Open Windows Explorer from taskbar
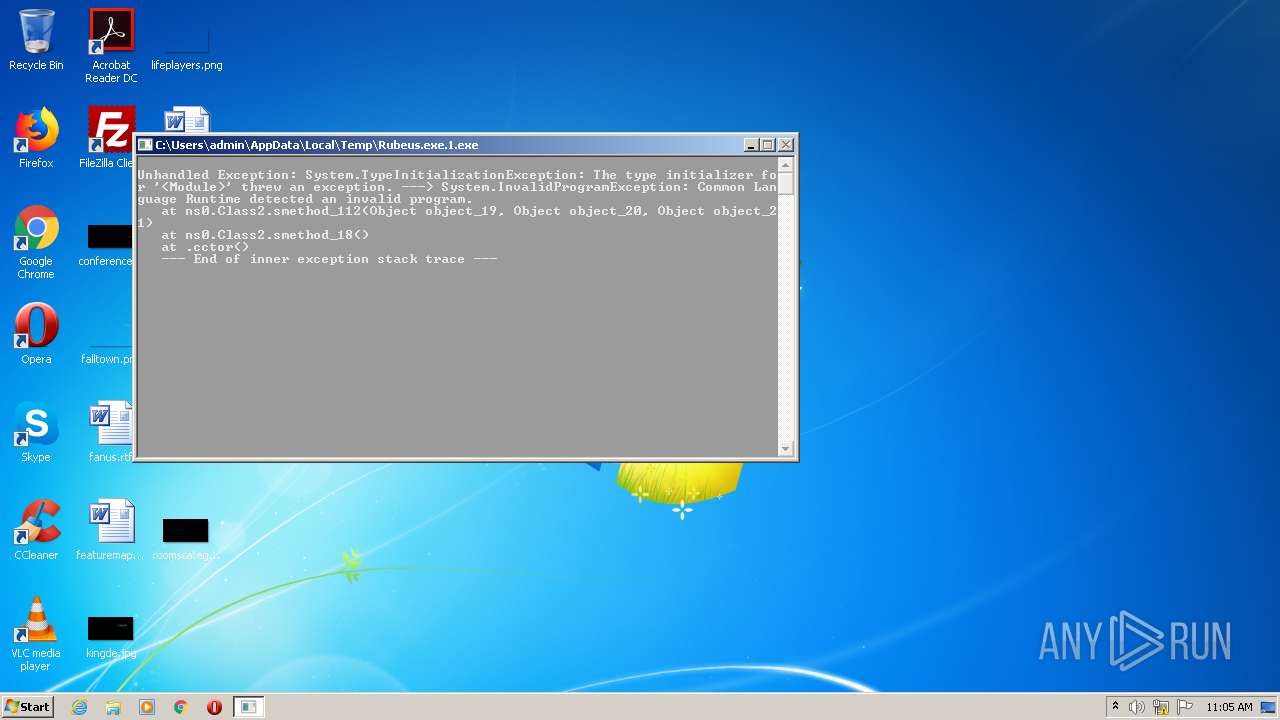 point(113,707)
